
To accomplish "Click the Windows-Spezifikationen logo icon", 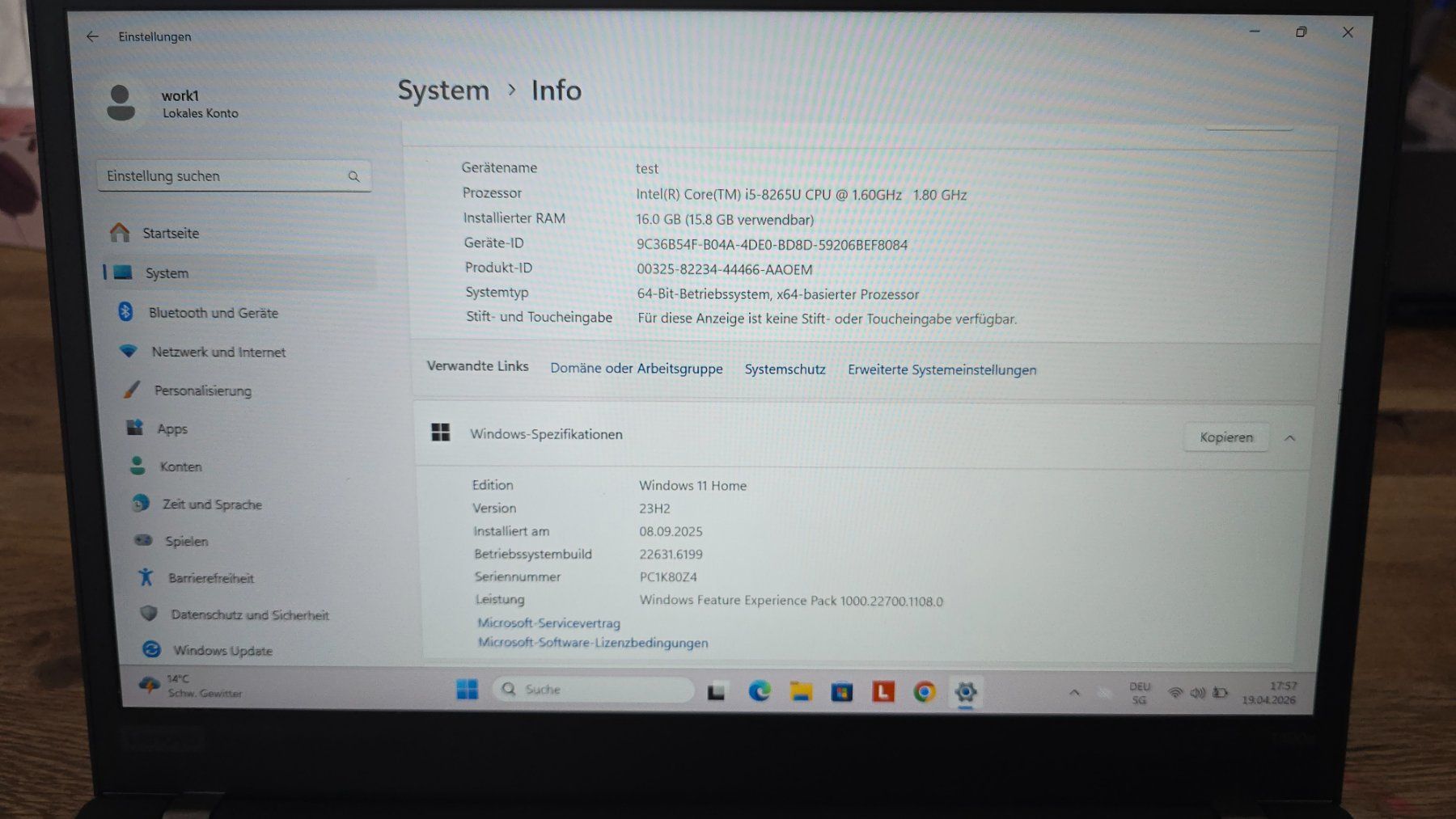I will coord(441,433).
